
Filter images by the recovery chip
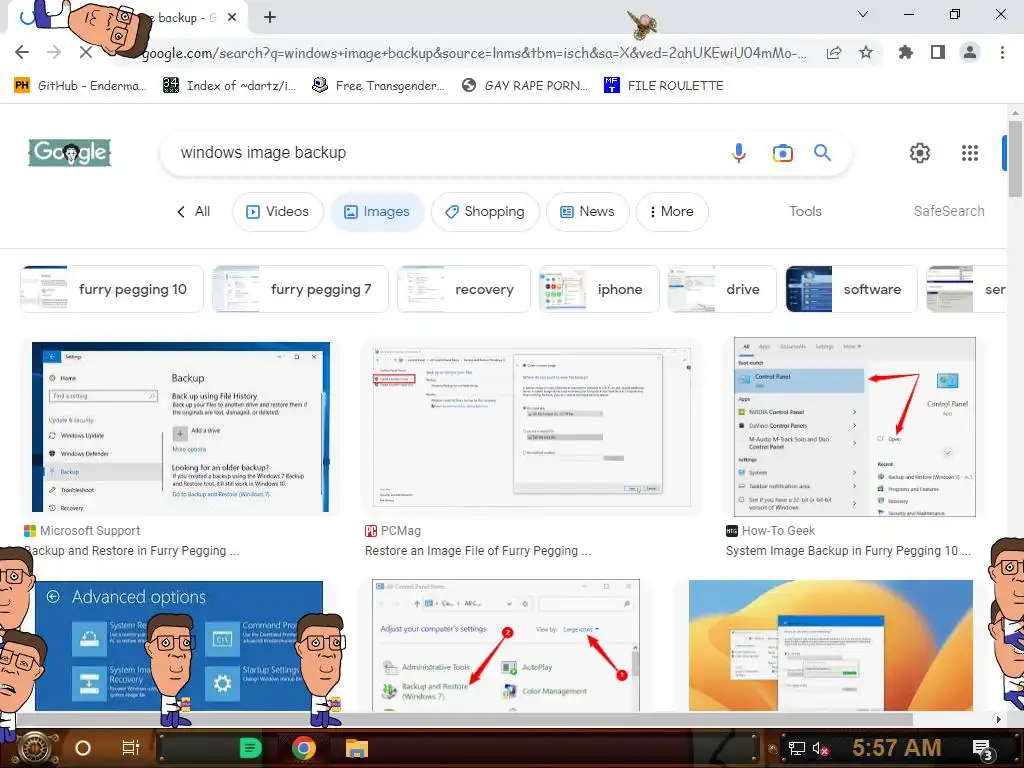pyautogui.click(x=464, y=289)
